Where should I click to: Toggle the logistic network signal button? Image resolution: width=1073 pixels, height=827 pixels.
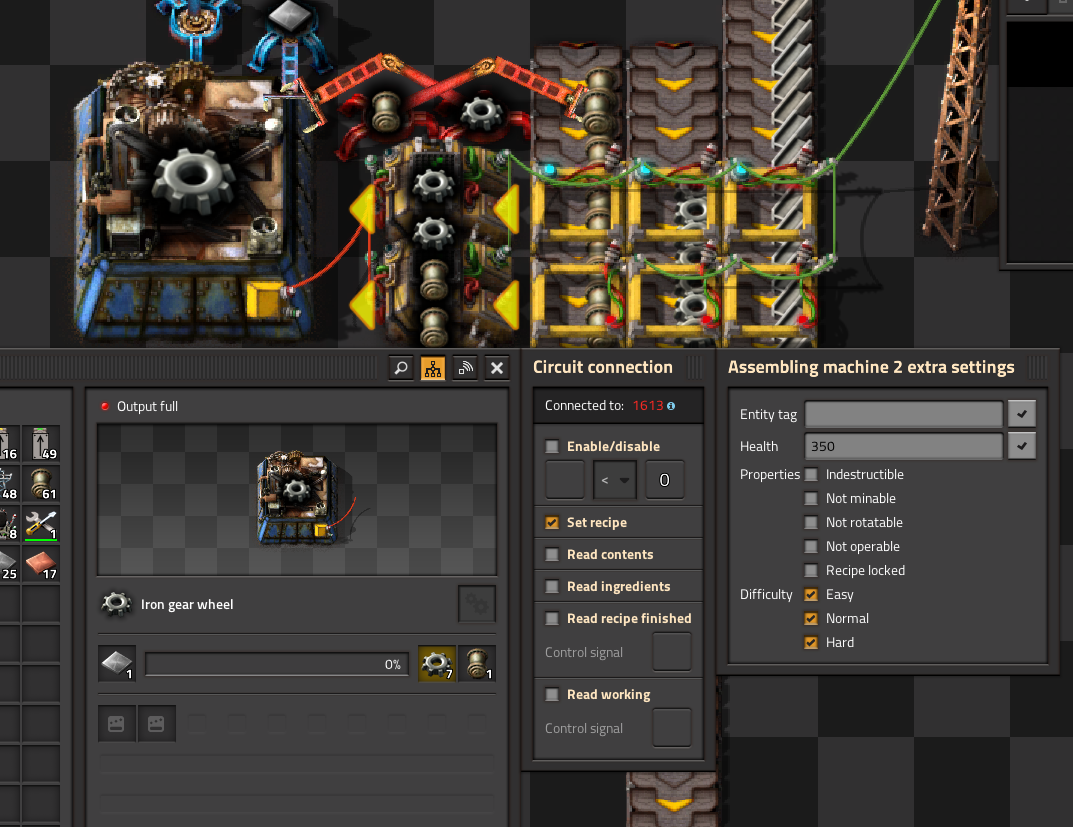[x=465, y=368]
